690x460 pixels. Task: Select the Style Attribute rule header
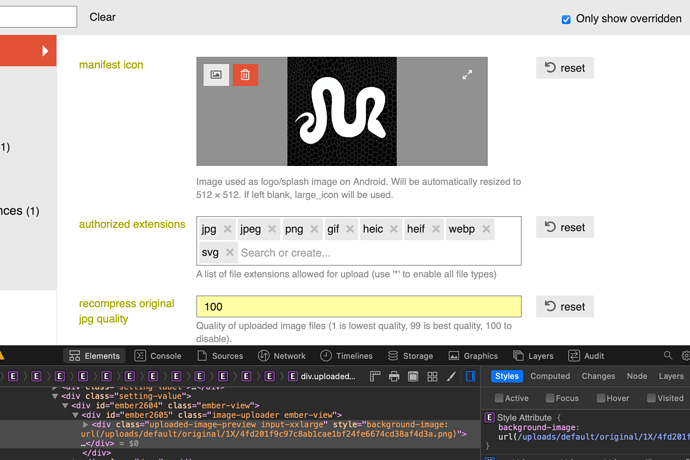(x=524, y=418)
